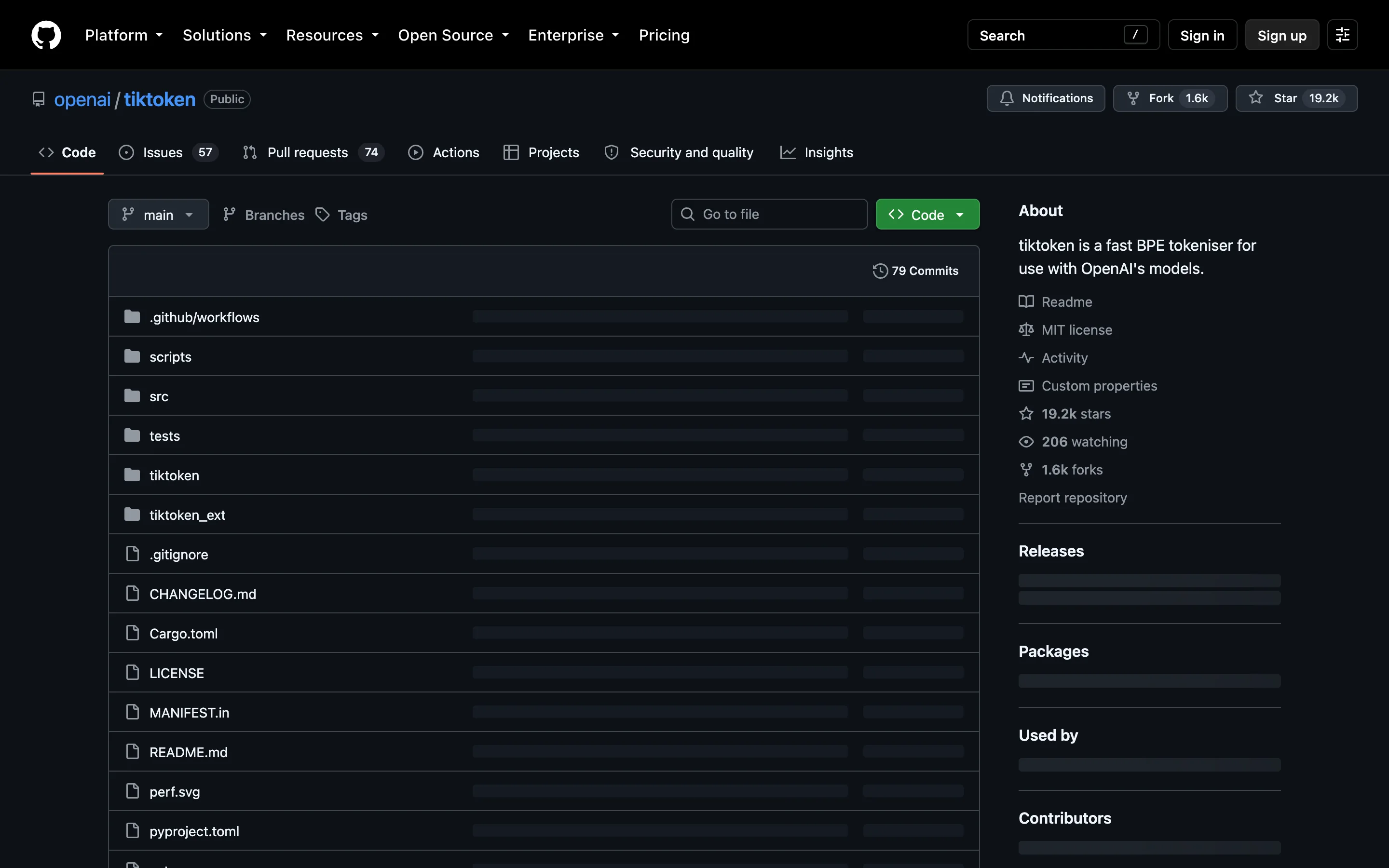Open the green Code clone dropdown

[927, 215]
